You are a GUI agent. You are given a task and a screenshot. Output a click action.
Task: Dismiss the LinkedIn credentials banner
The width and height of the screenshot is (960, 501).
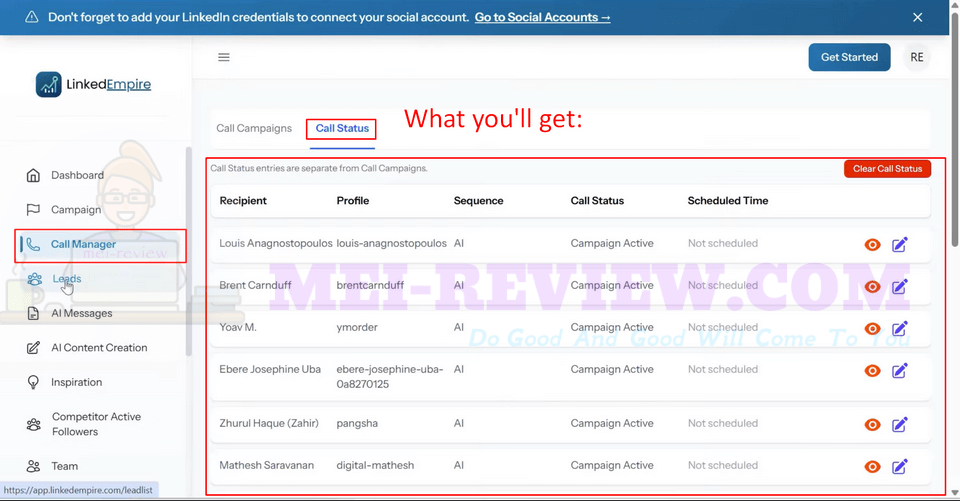tap(917, 17)
